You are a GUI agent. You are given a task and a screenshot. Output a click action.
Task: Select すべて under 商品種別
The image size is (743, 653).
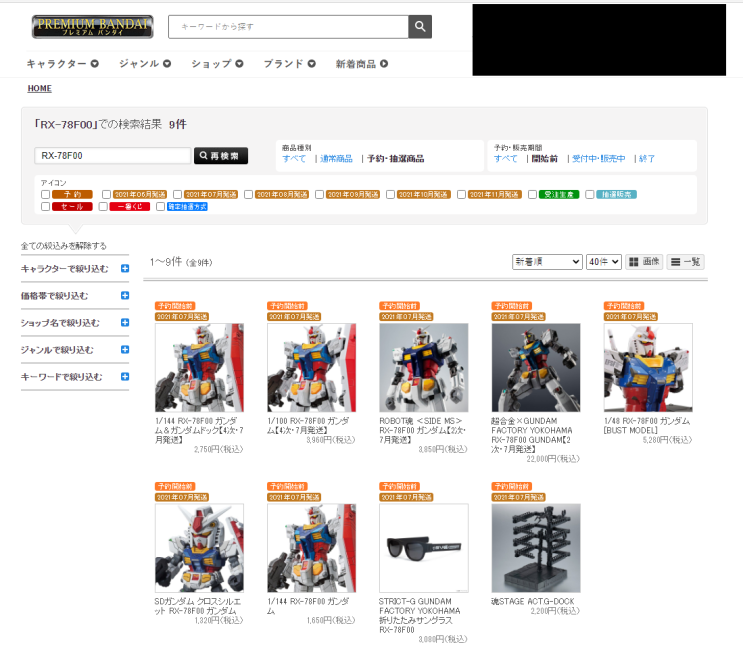(x=294, y=159)
